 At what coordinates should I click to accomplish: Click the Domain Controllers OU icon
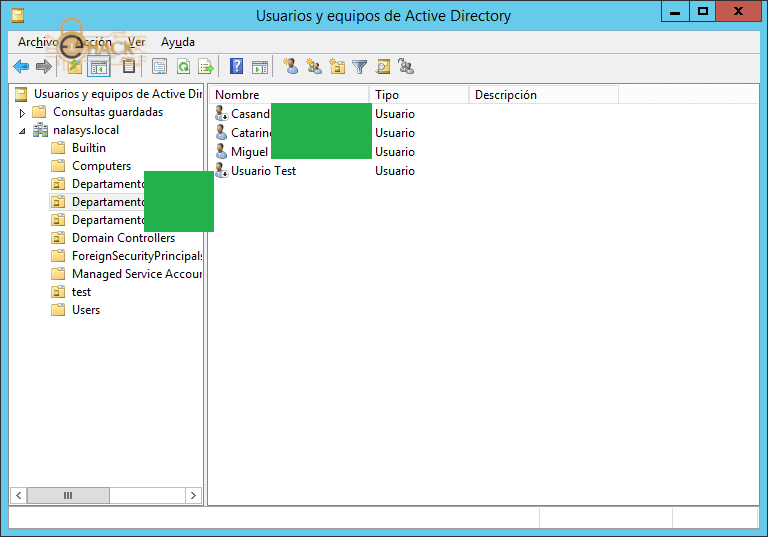point(58,238)
